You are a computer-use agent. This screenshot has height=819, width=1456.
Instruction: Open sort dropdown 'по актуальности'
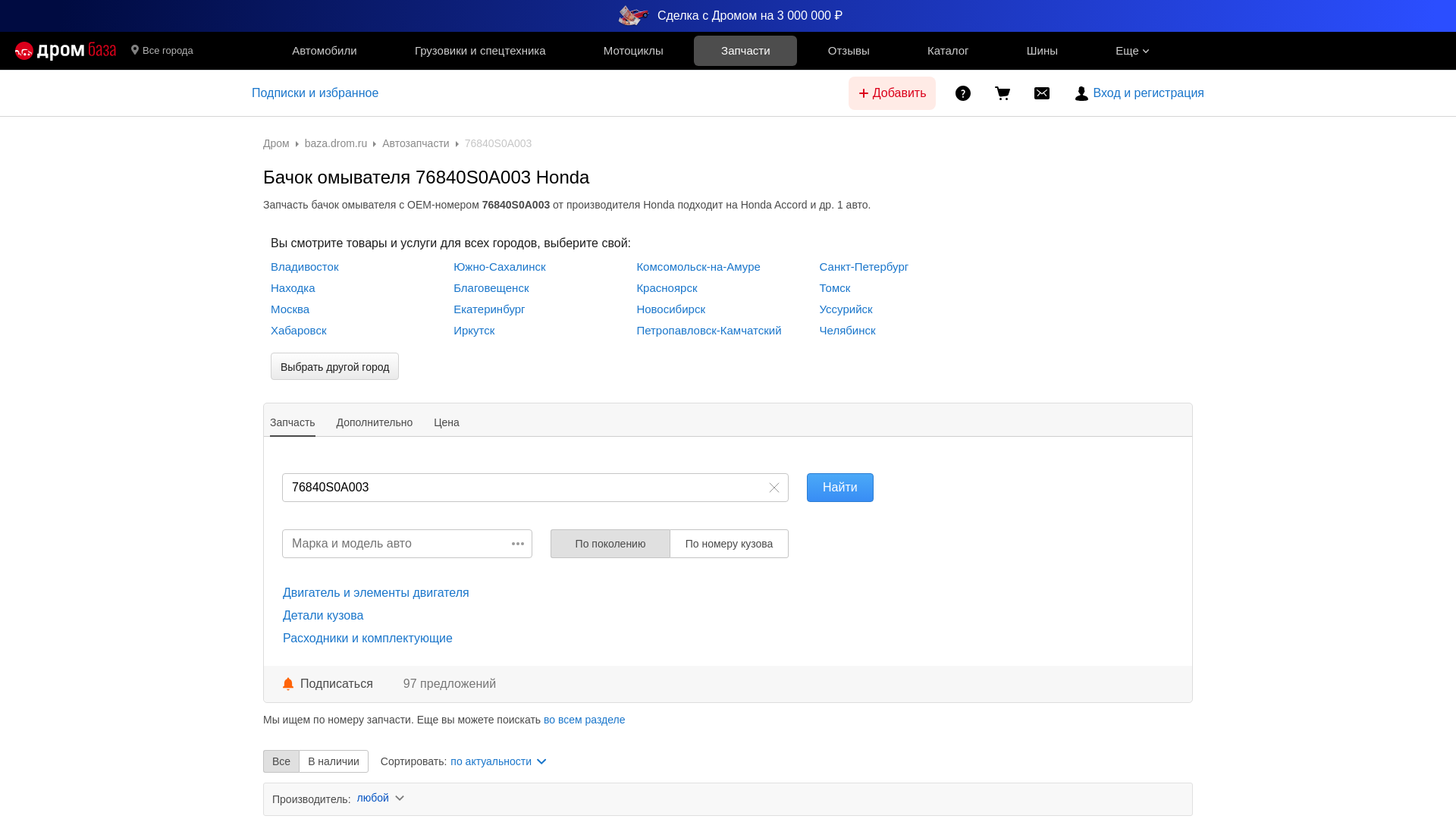pos(498,761)
